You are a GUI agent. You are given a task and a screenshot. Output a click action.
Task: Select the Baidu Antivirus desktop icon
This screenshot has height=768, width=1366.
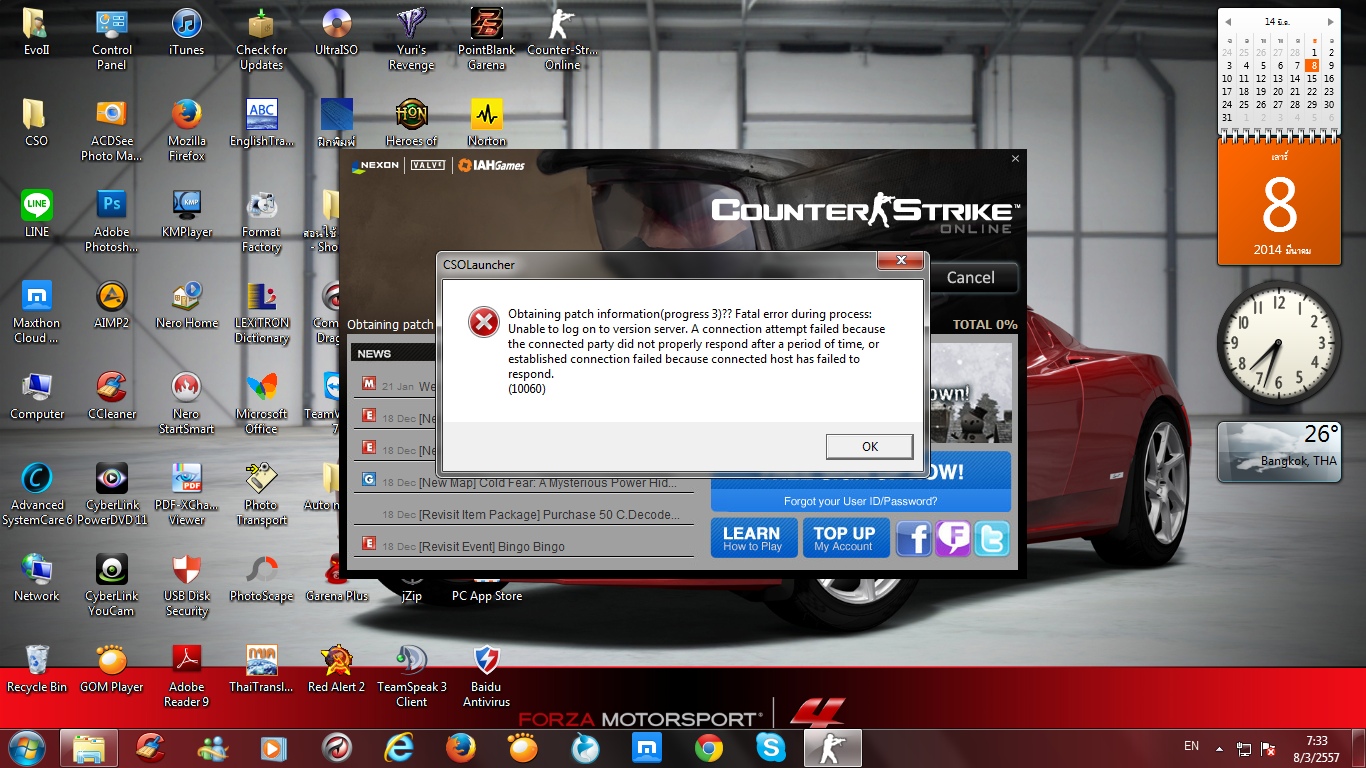tap(487, 677)
